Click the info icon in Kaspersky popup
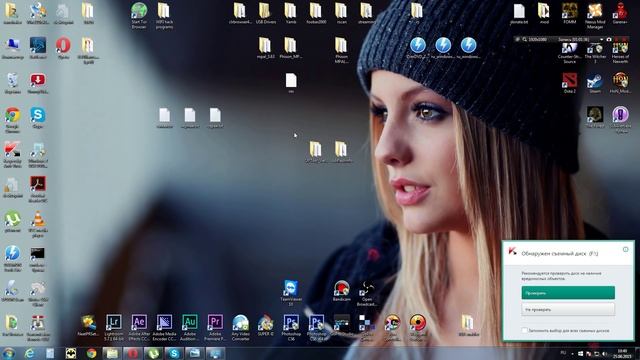640x360 pixels. [x=625, y=249]
